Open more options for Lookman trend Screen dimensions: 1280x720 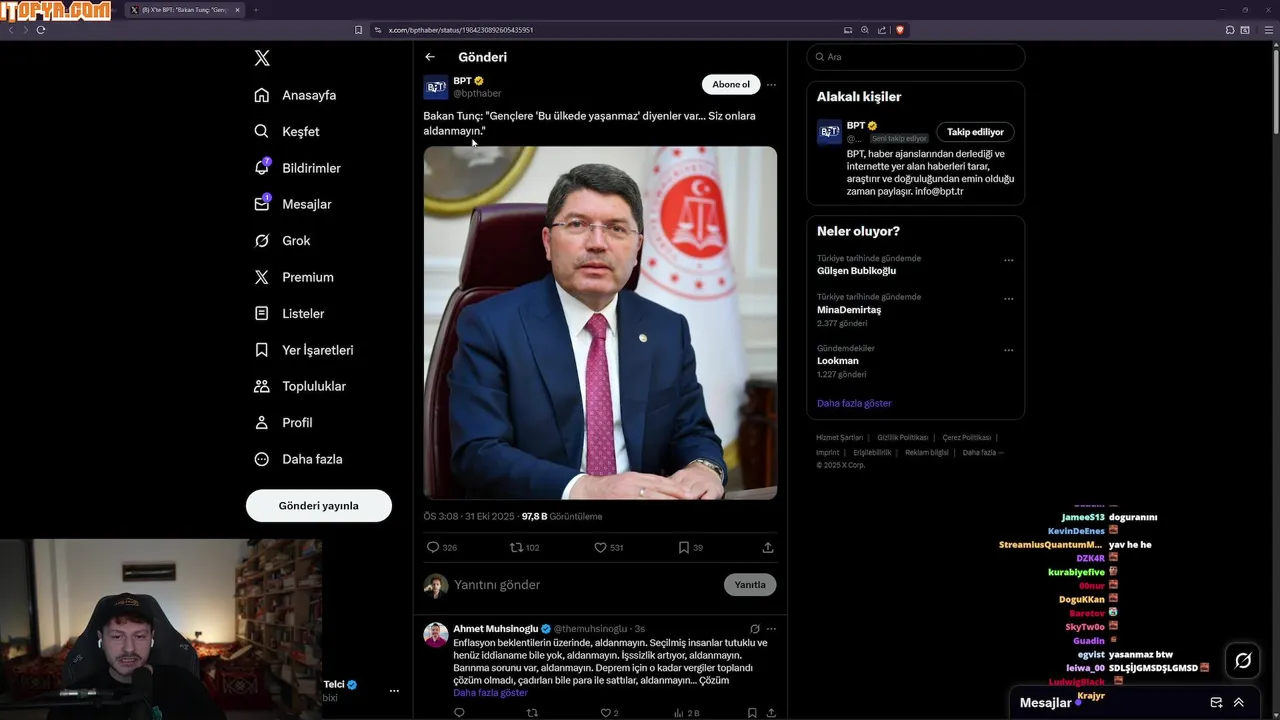[x=1009, y=350]
